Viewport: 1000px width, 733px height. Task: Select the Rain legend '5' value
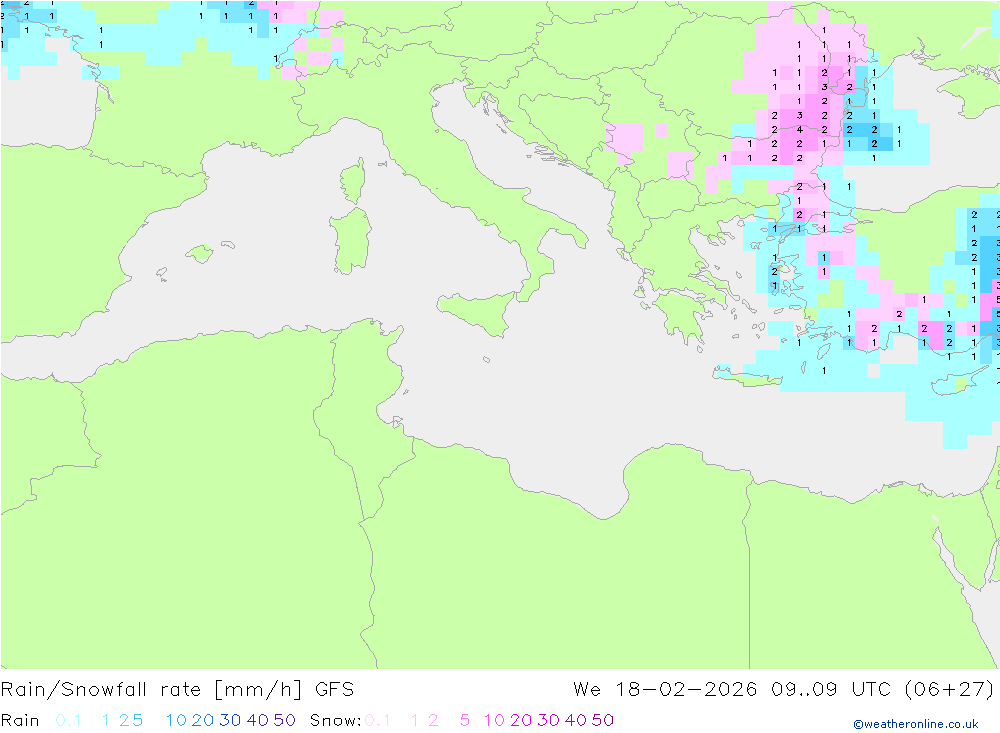[138, 720]
